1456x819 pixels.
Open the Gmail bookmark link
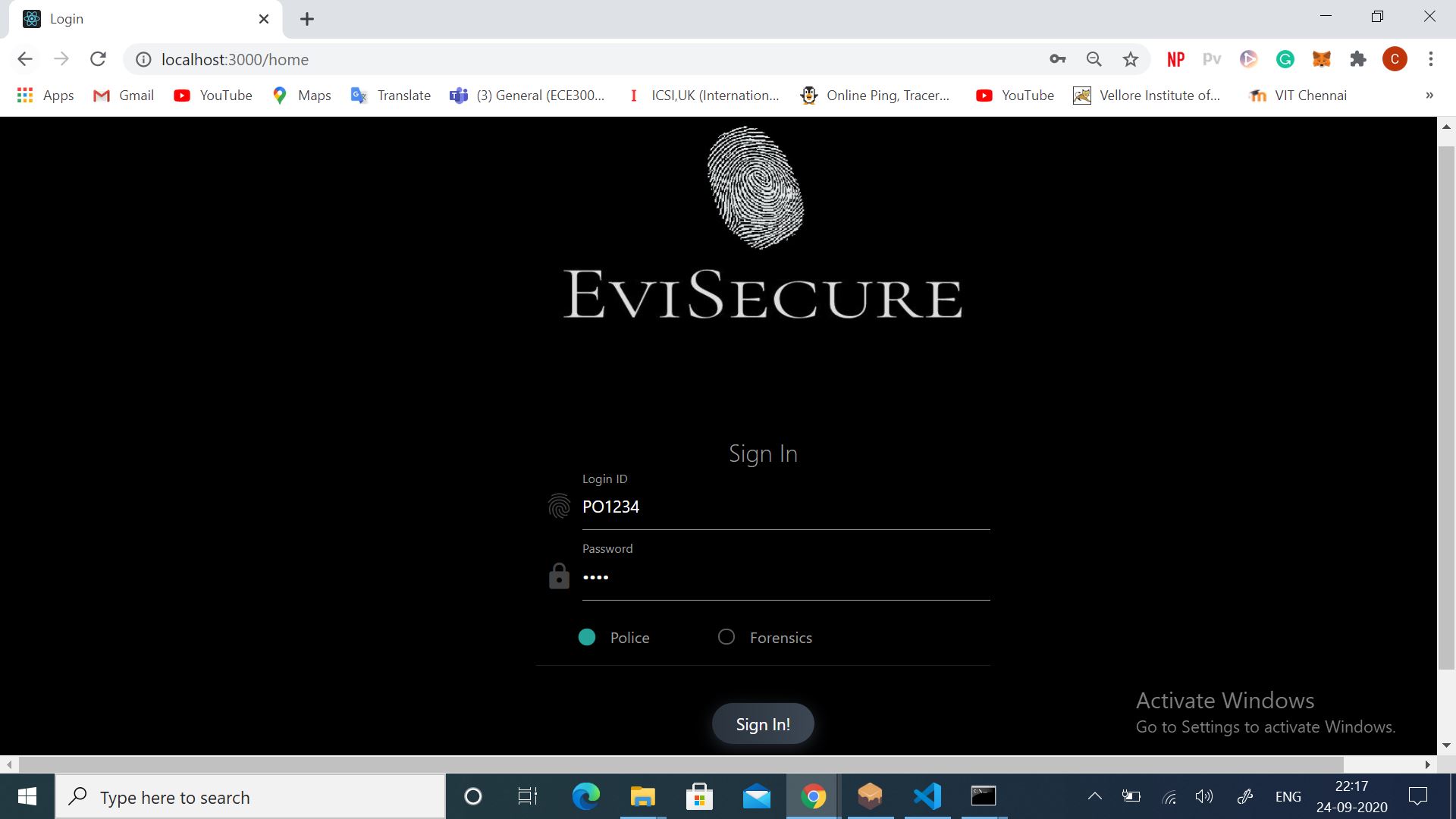click(x=124, y=96)
